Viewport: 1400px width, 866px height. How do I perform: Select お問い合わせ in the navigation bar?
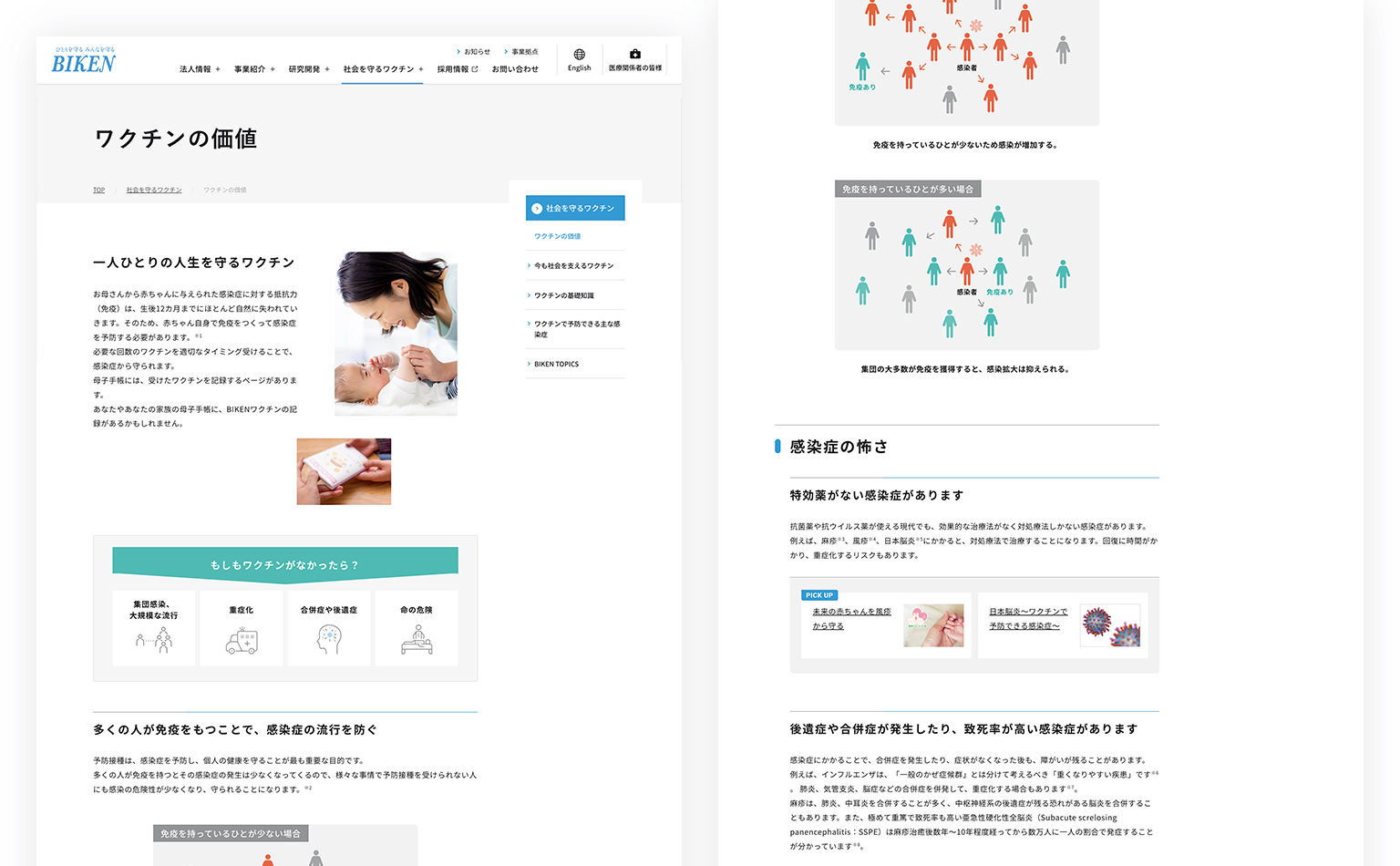tap(515, 68)
